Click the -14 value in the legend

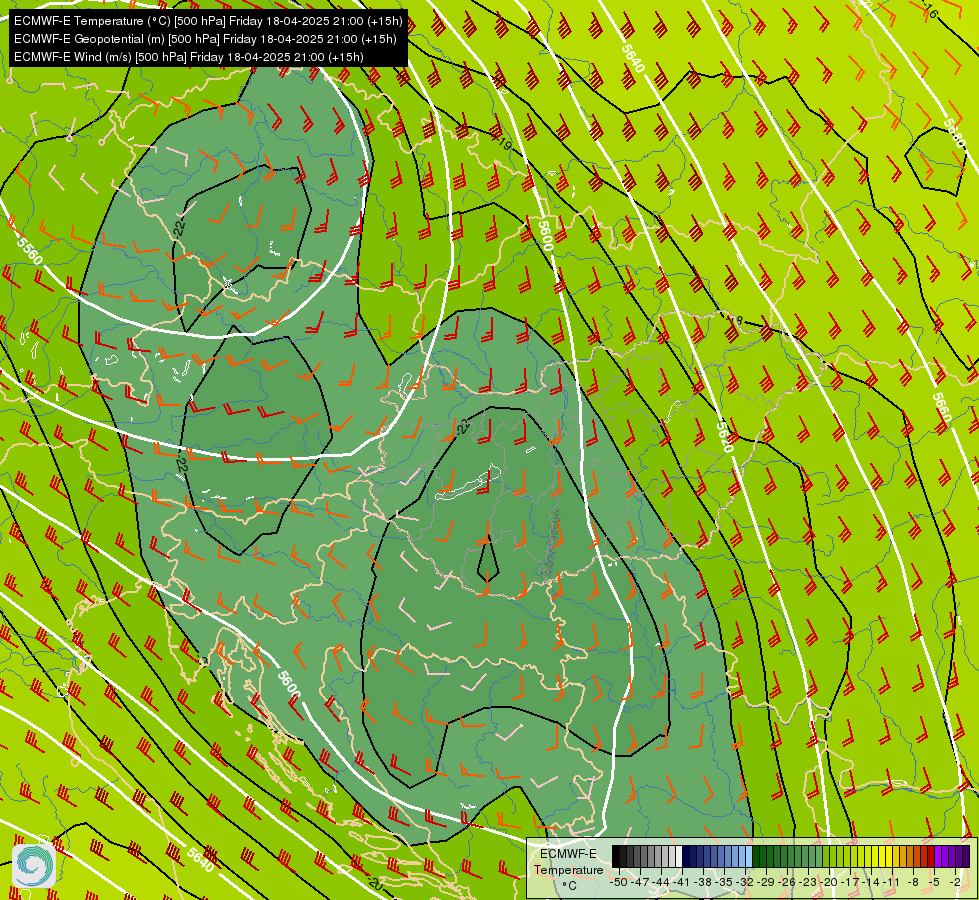pos(871,883)
